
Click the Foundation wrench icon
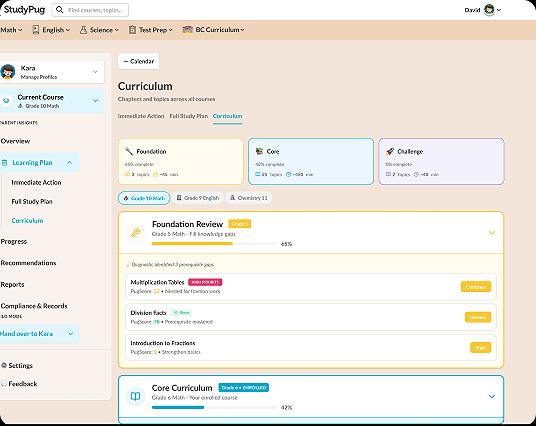129,151
